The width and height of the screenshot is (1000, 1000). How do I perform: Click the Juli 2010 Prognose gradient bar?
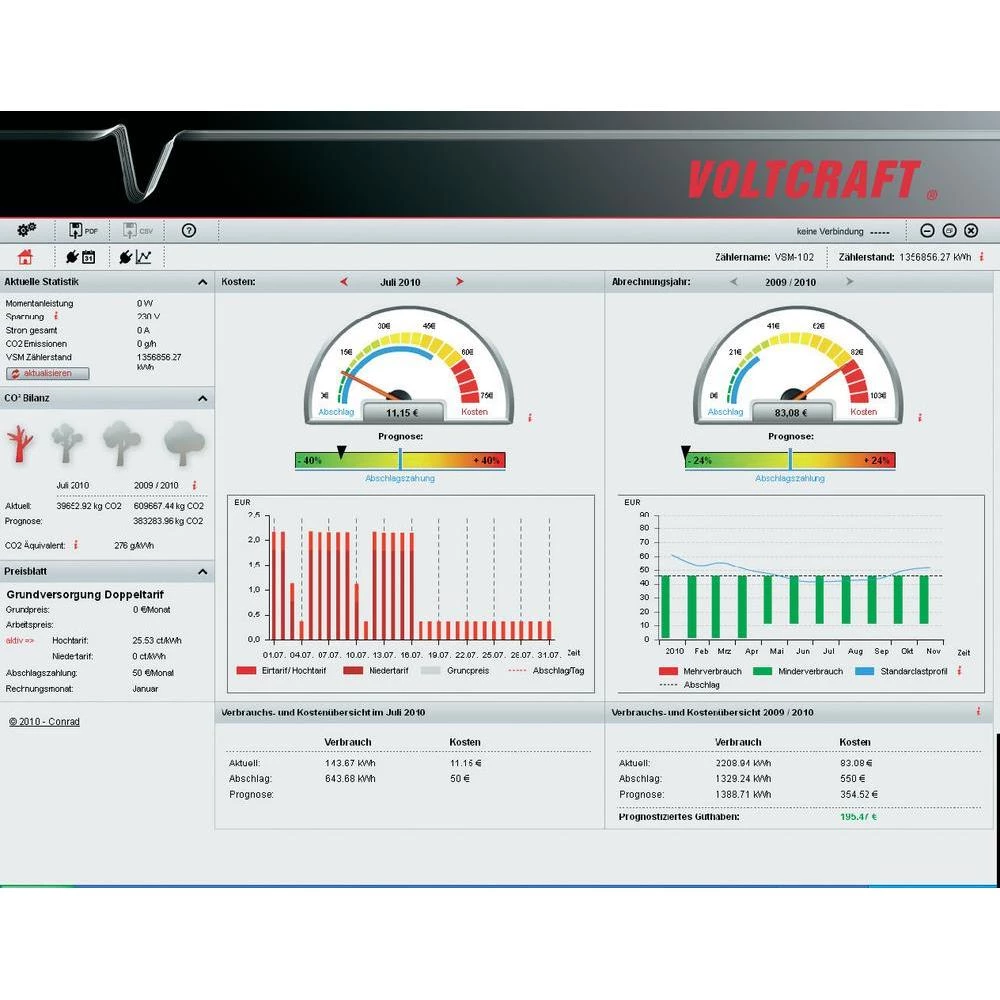coord(400,460)
